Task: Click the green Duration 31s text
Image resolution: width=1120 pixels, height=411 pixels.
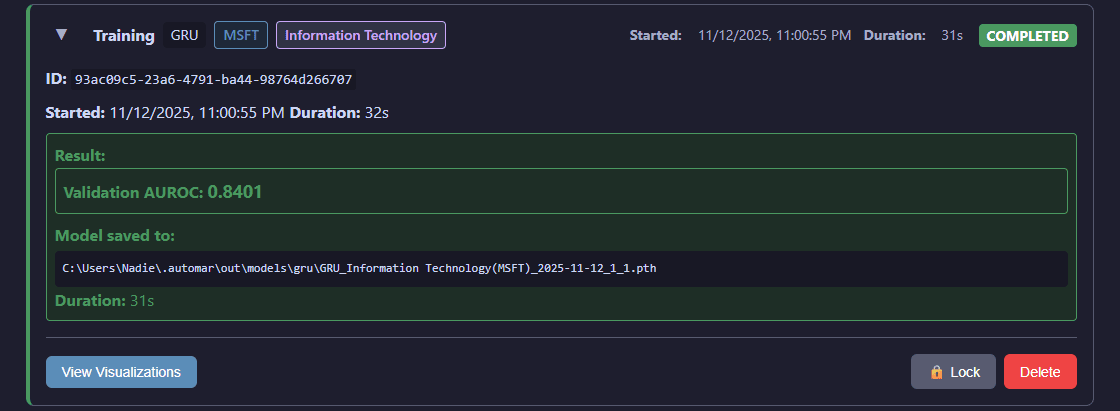Action: 104,301
